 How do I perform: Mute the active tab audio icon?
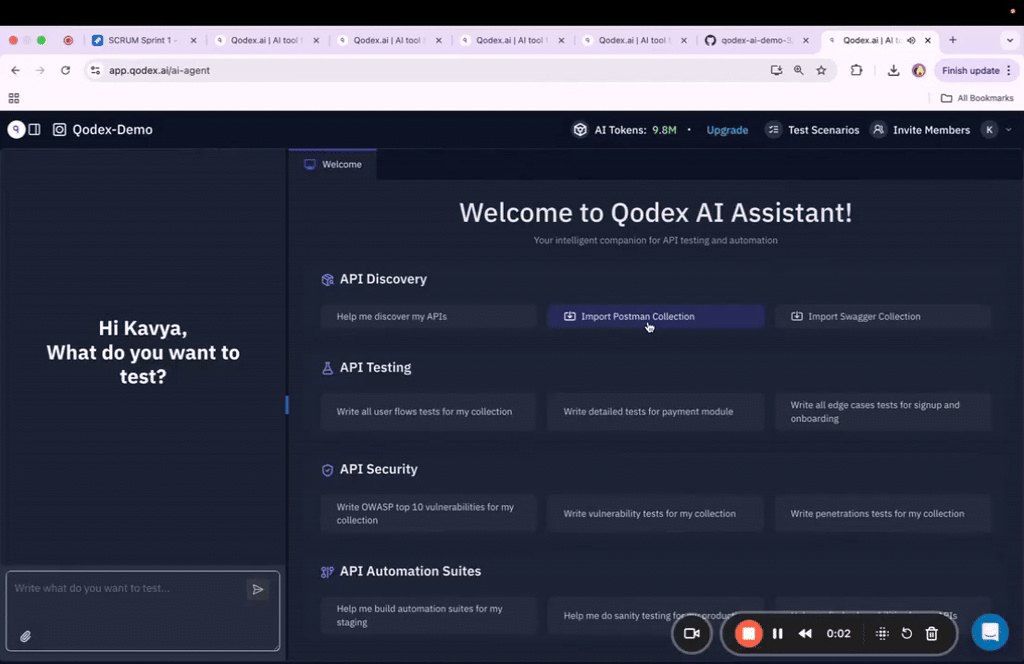coord(911,40)
